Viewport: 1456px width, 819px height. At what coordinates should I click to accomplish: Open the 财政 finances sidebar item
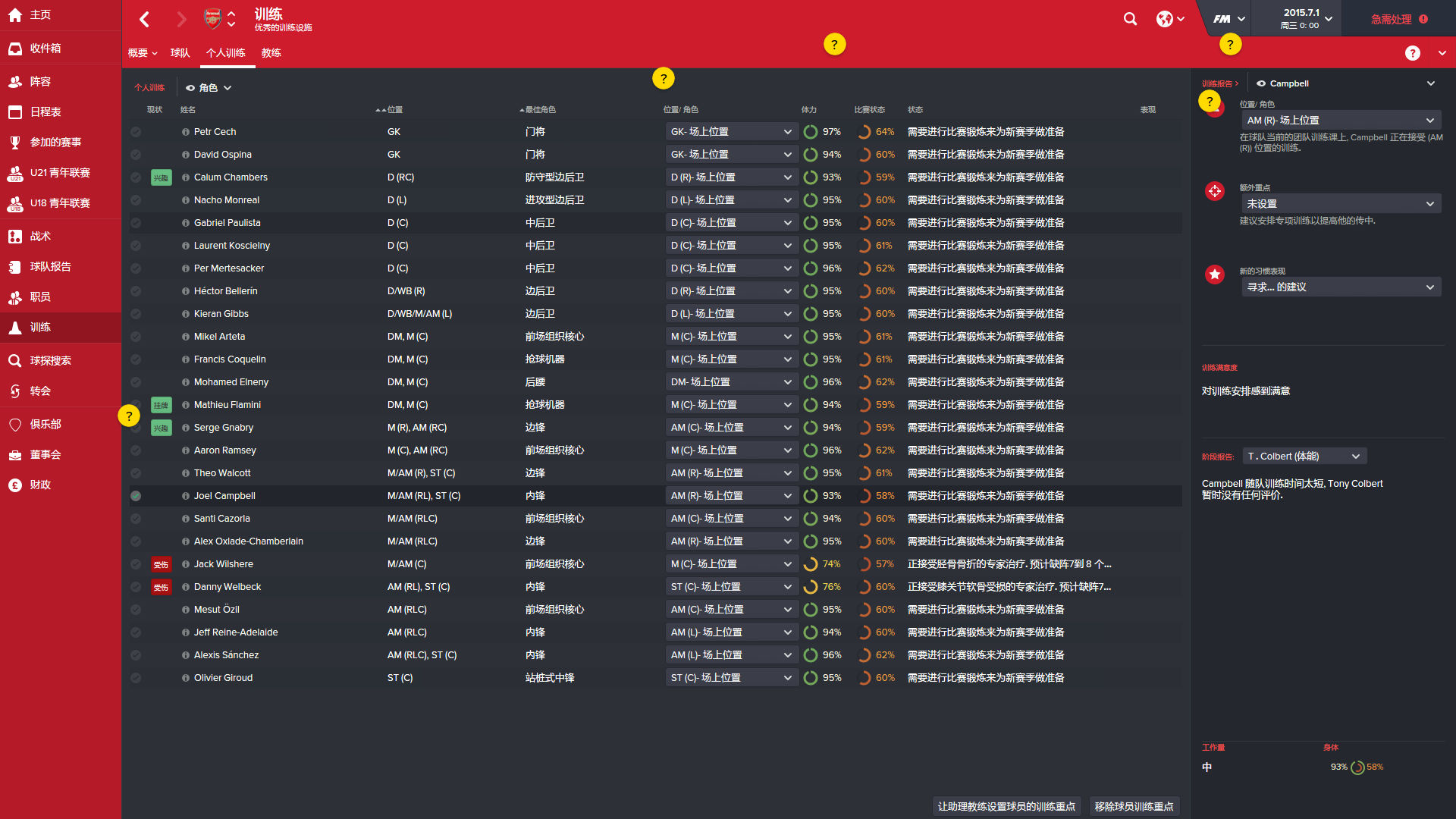40,485
